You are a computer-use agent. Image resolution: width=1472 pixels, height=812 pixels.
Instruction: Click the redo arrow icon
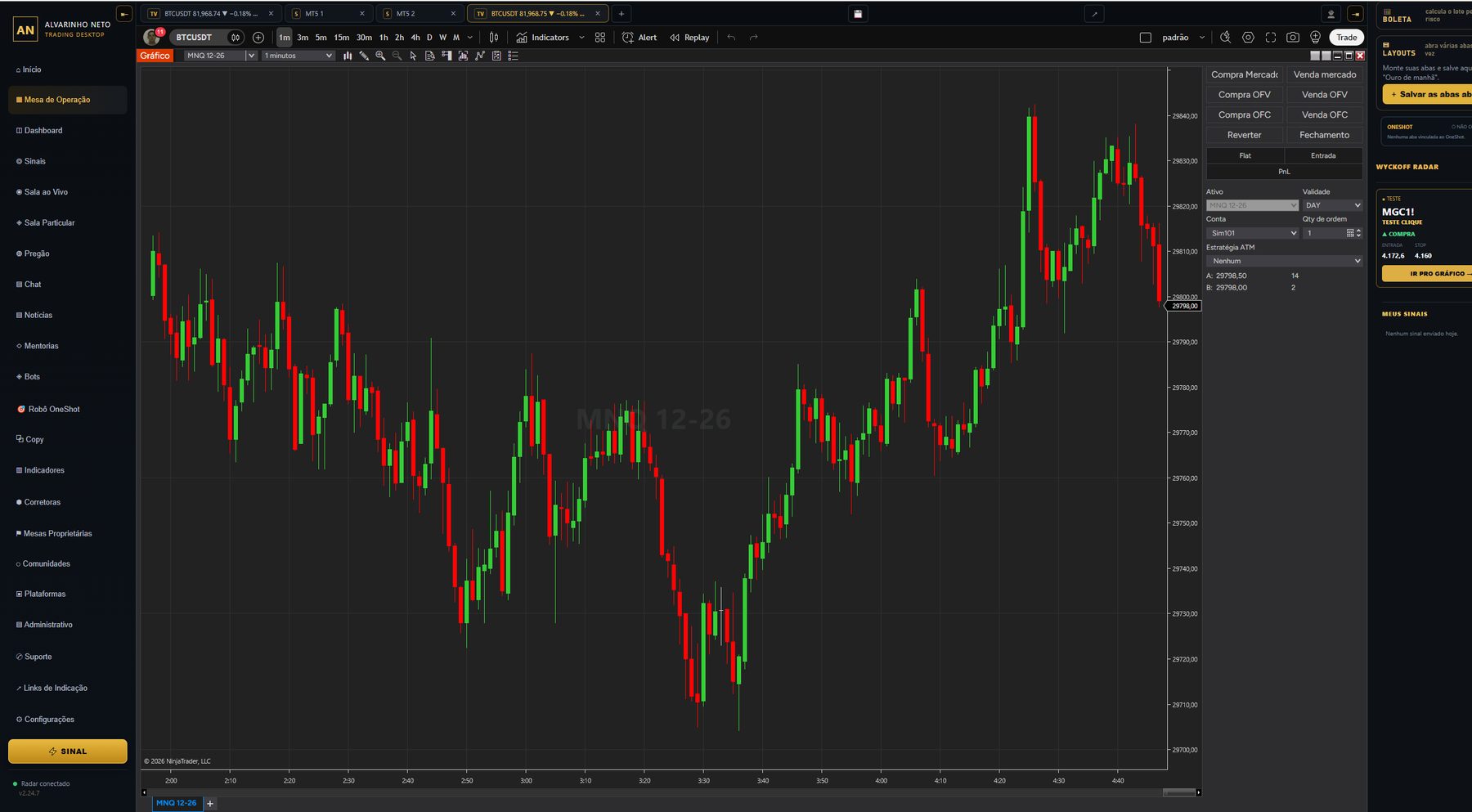754,38
